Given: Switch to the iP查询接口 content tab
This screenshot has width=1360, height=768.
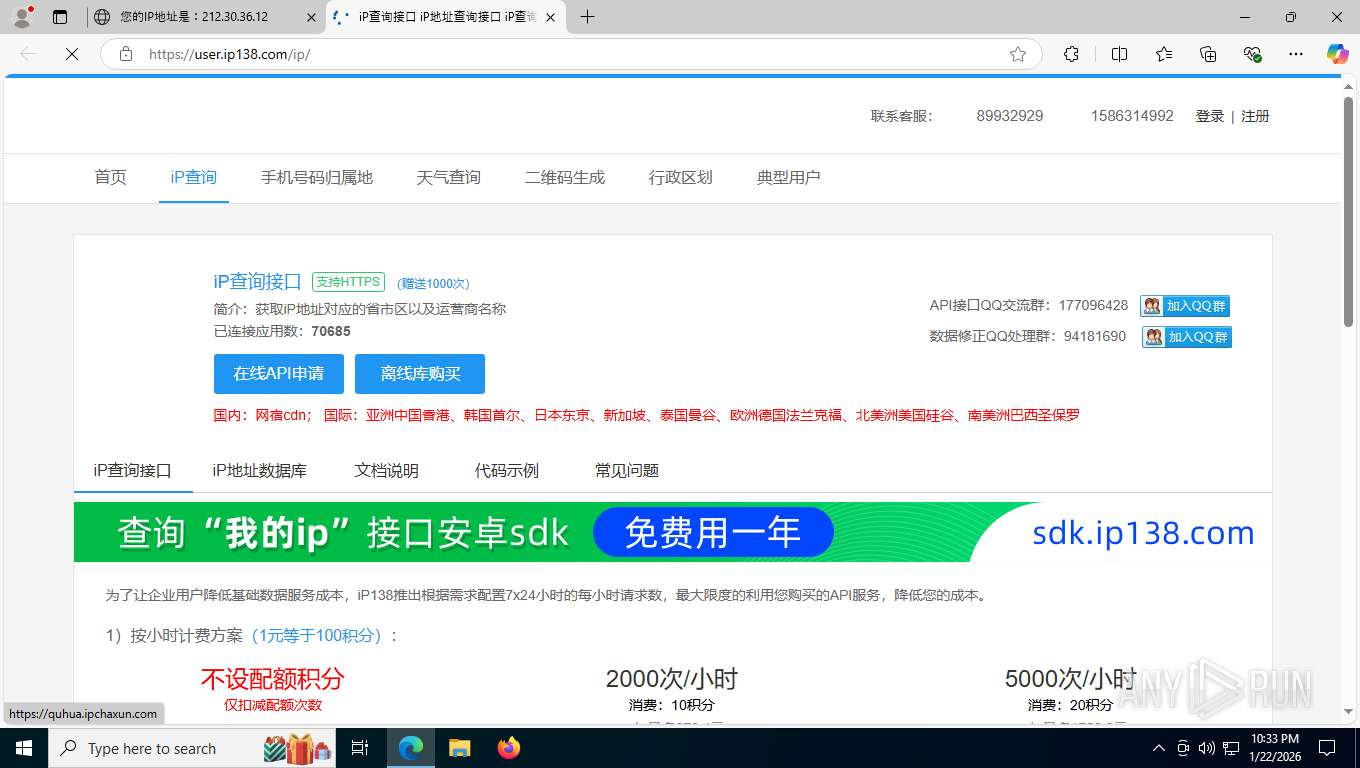Looking at the screenshot, I should [133, 470].
